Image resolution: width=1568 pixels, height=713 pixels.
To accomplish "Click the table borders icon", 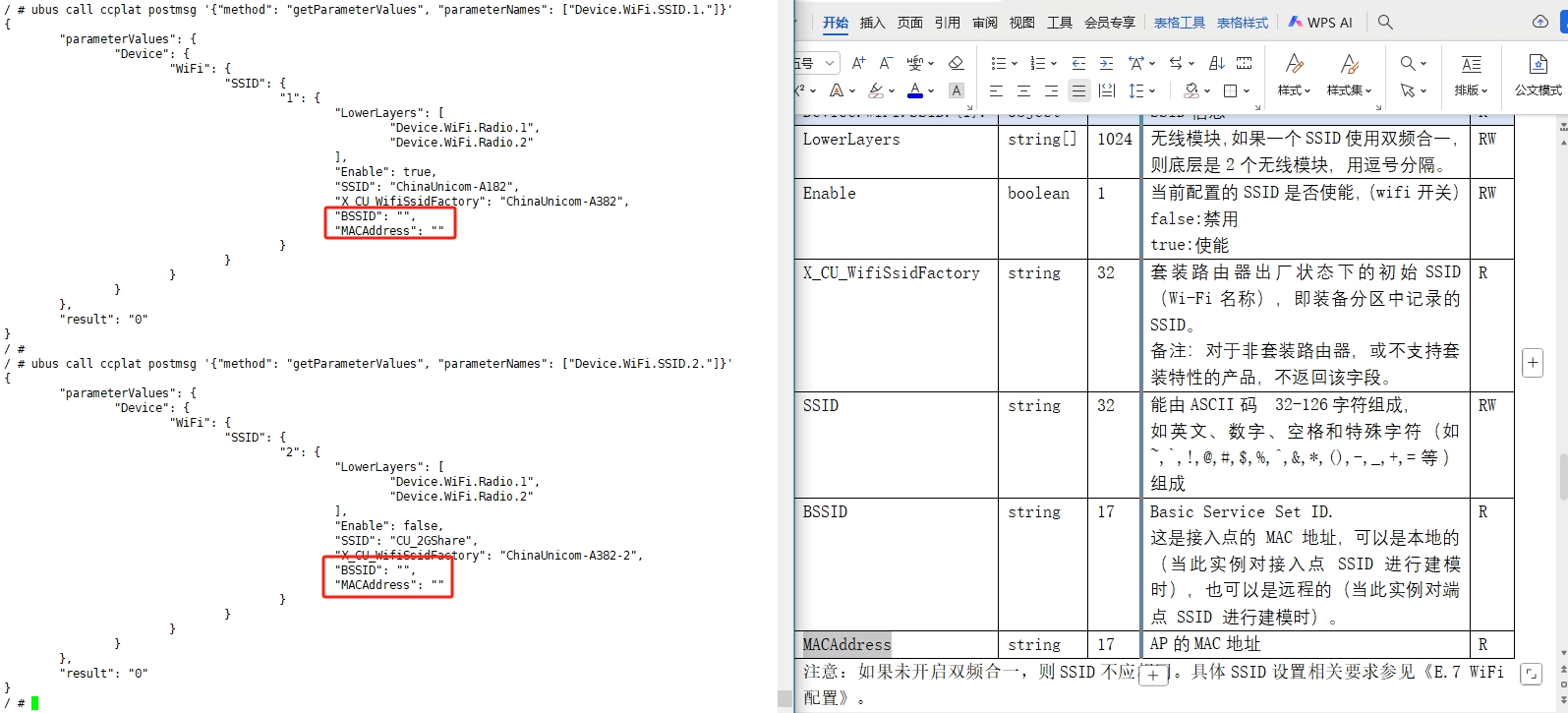I will pos(1230,90).
